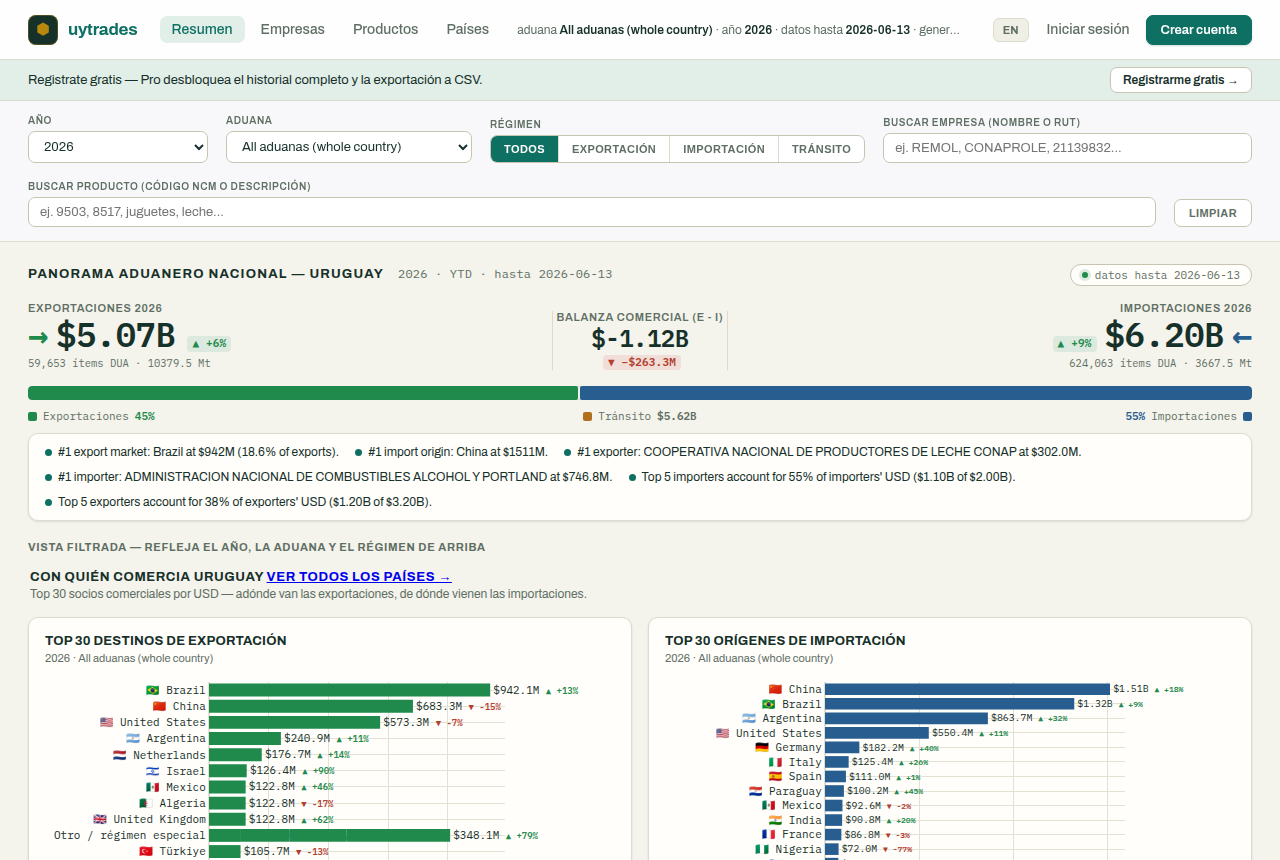The image size is (1280, 860).
Task: Click the blue arrow beside imports $6.20B
Action: [1241, 337]
